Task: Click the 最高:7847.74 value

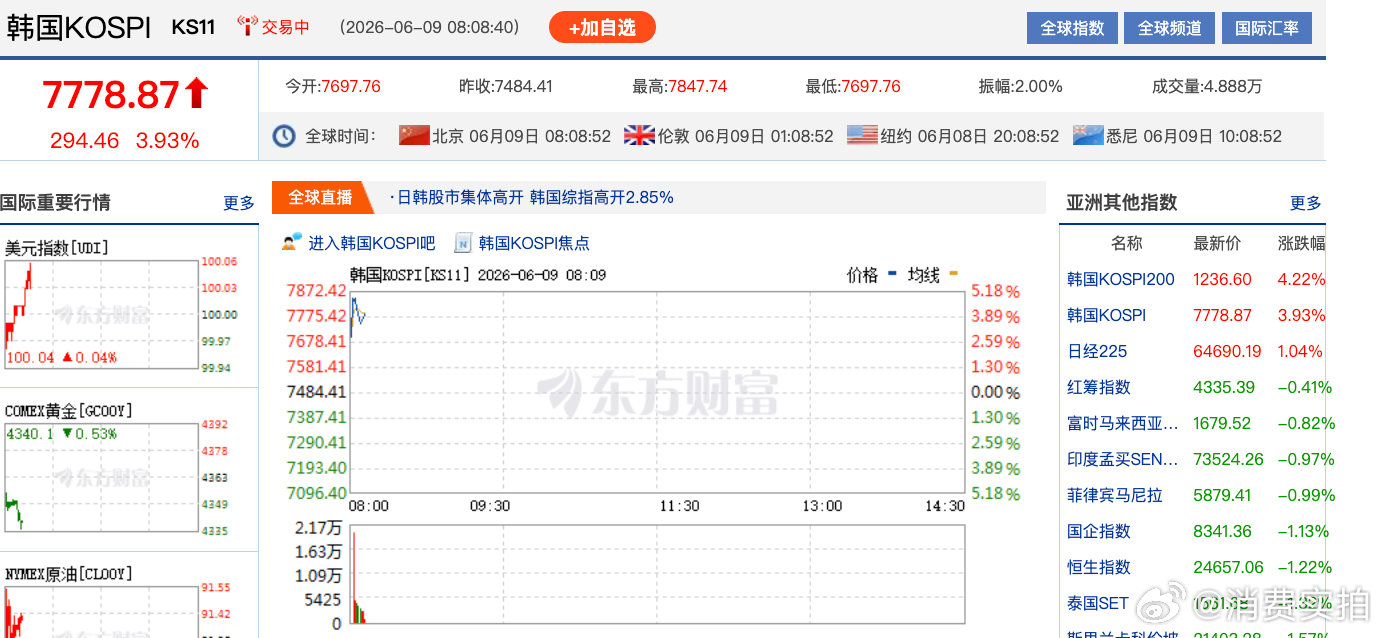Action: coord(680,86)
